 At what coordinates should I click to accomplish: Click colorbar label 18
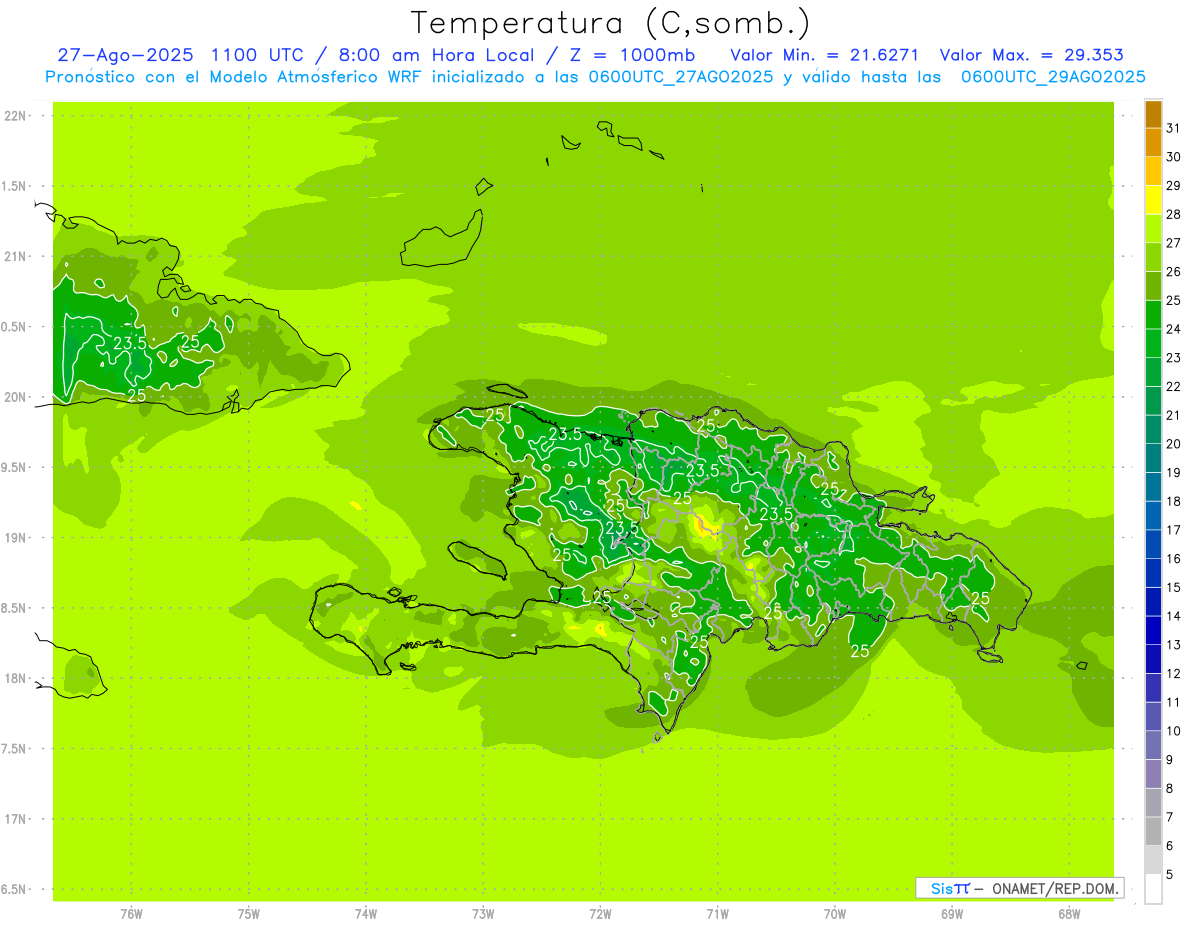1173,501
